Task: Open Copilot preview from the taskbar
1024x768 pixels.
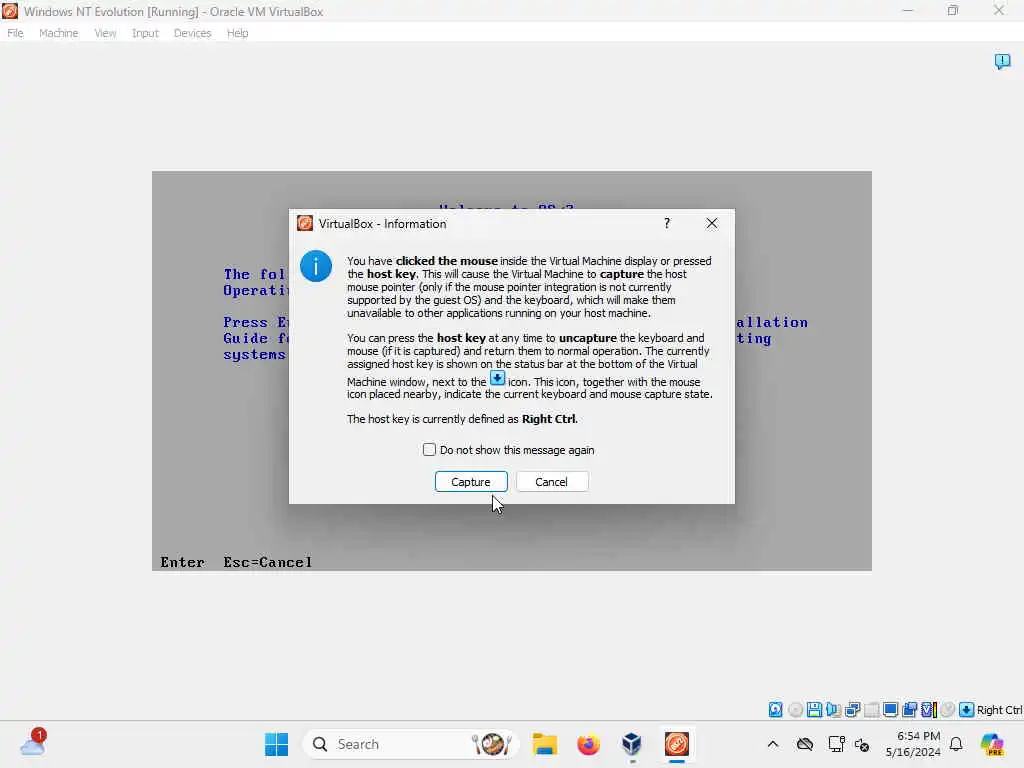Action: click(x=992, y=744)
